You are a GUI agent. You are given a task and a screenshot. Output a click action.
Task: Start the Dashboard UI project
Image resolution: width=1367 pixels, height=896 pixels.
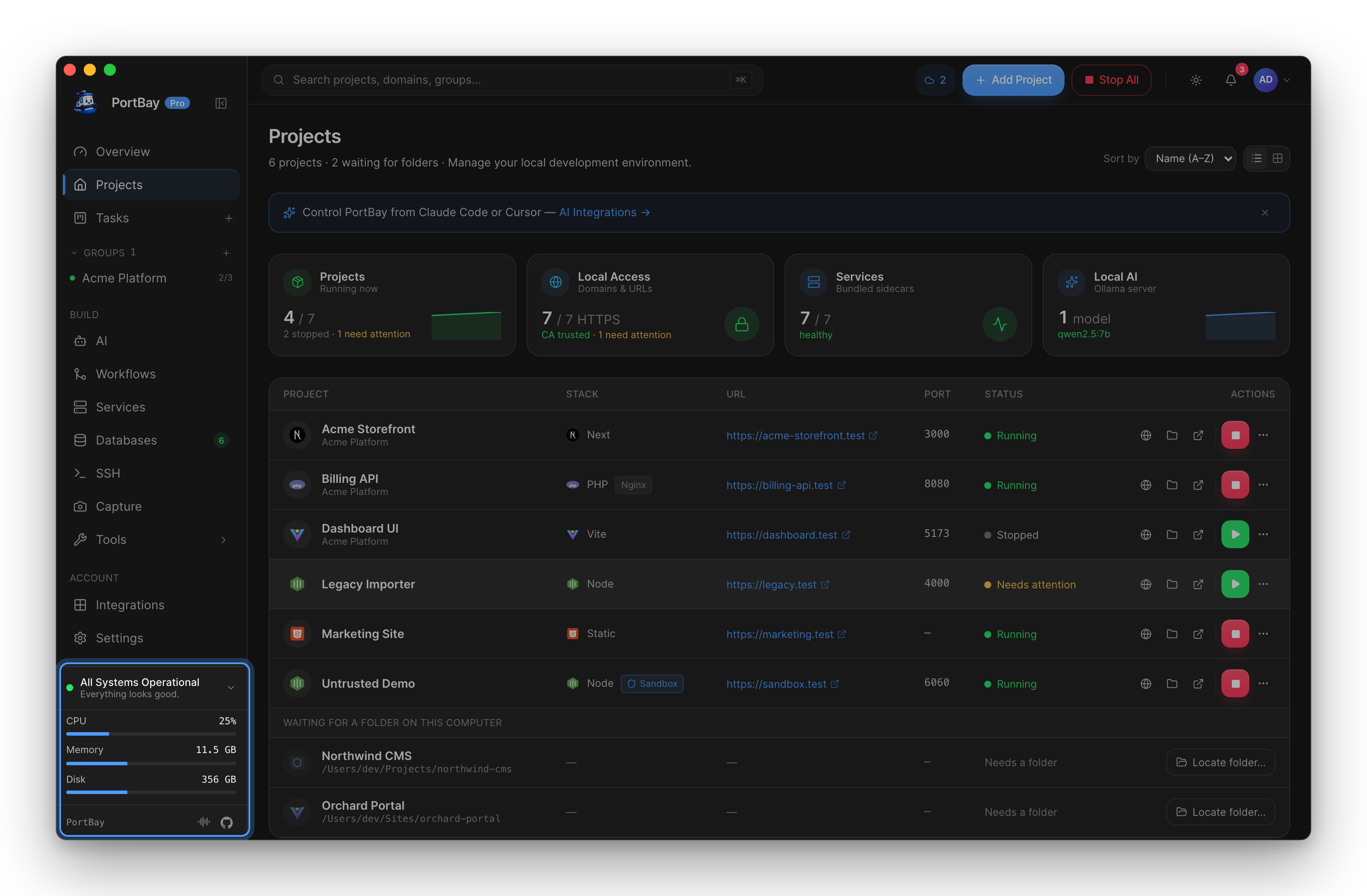[1235, 535]
